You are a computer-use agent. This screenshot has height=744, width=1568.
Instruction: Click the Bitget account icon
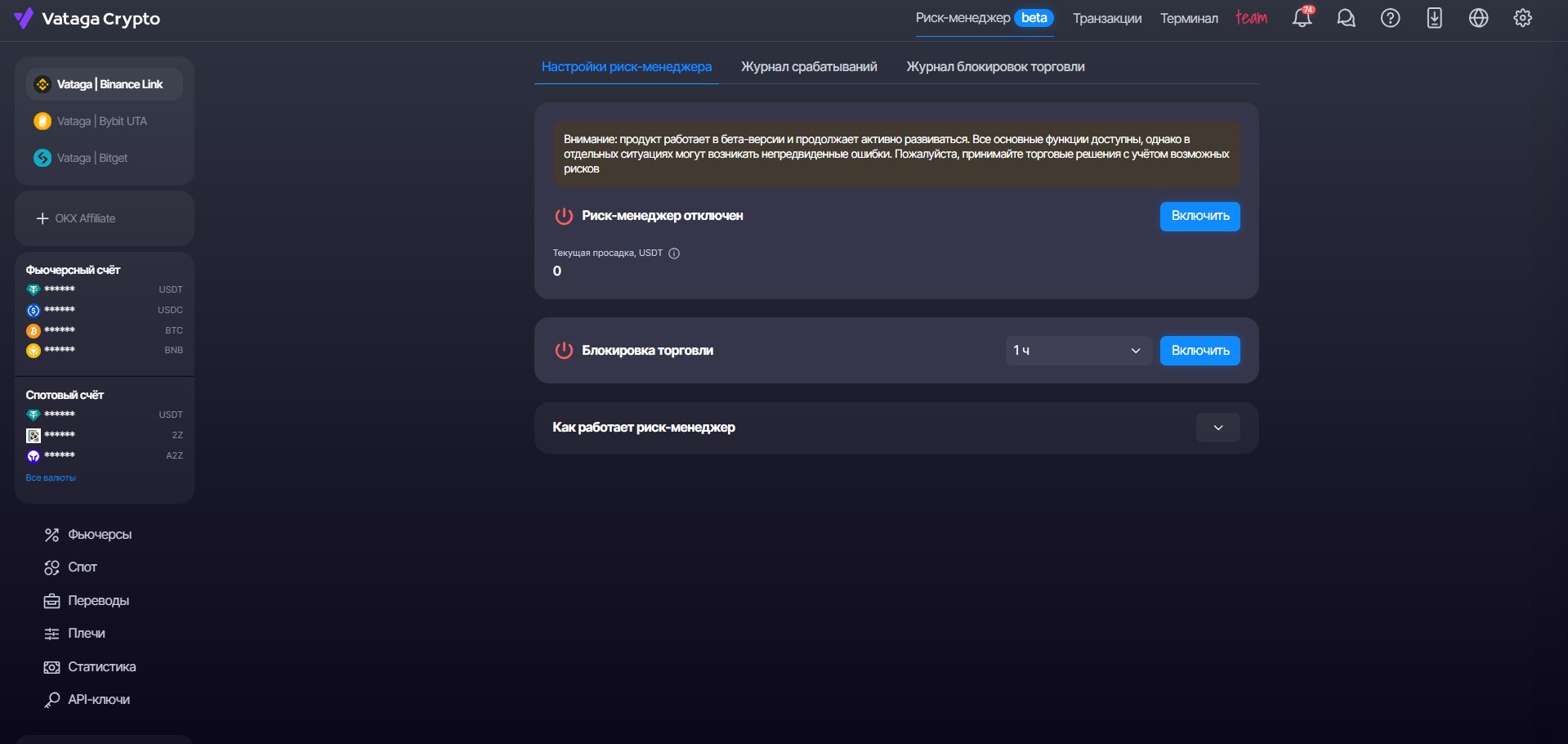42,158
